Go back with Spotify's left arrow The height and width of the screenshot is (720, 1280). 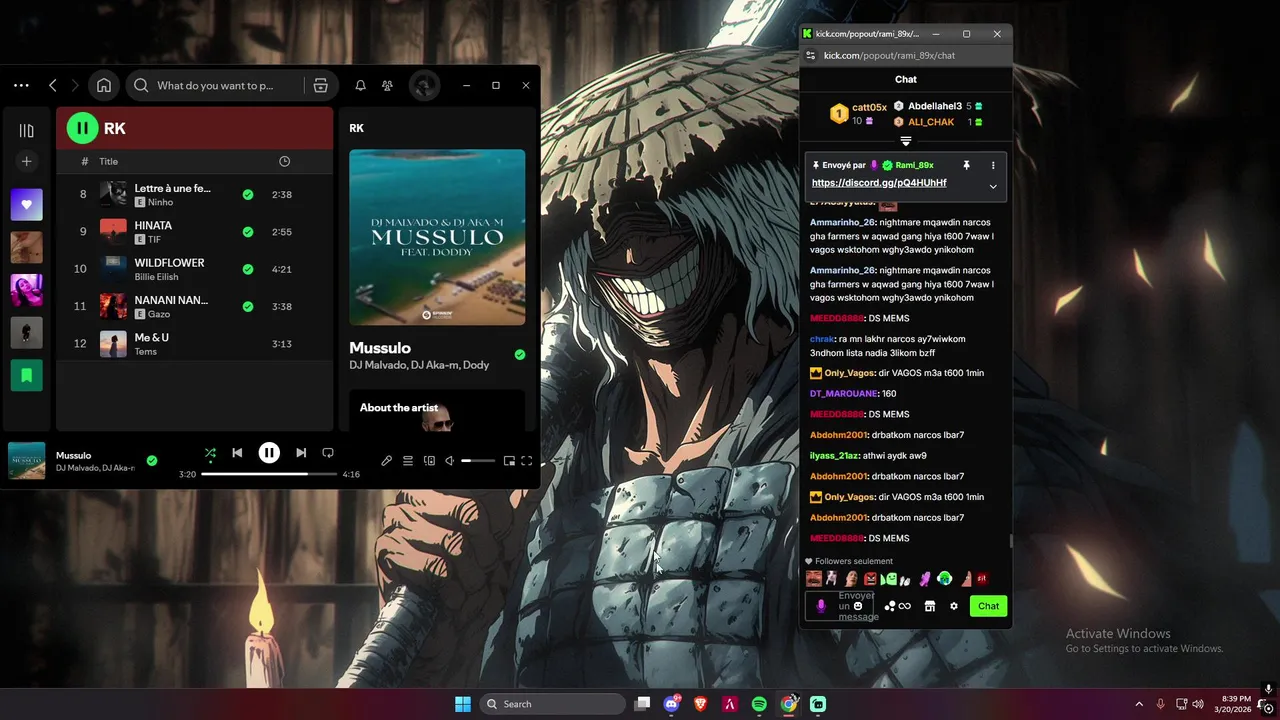pyautogui.click(x=53, y=85)
